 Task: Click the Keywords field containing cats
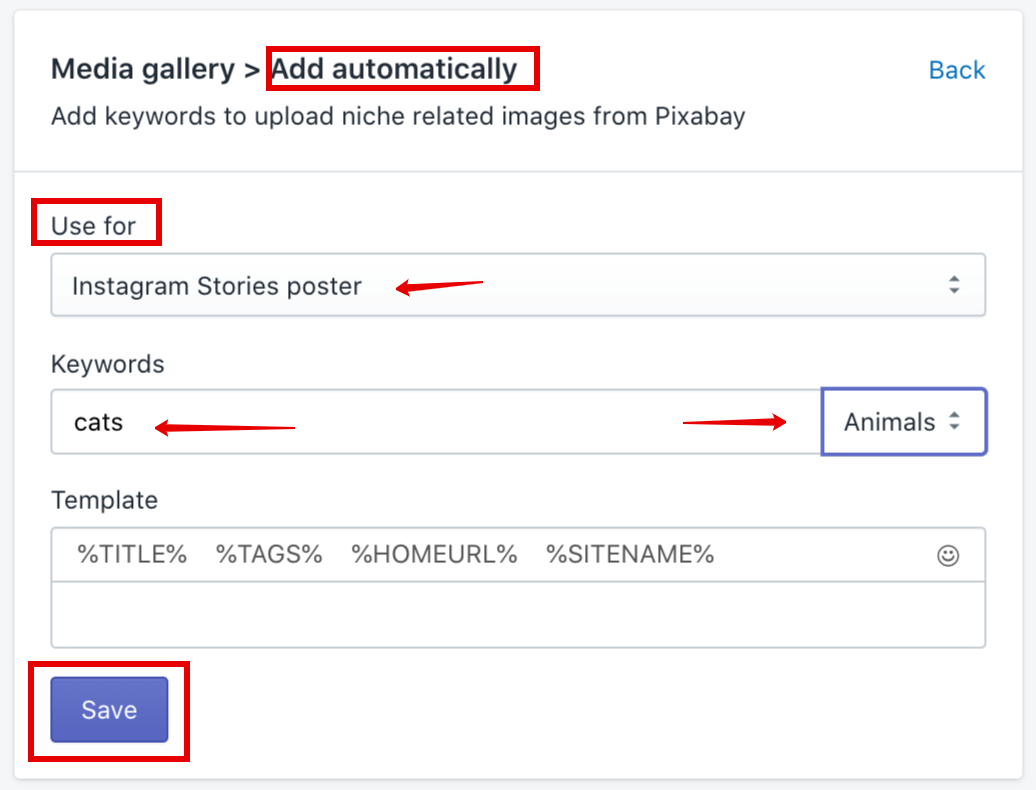click(436, 421)
